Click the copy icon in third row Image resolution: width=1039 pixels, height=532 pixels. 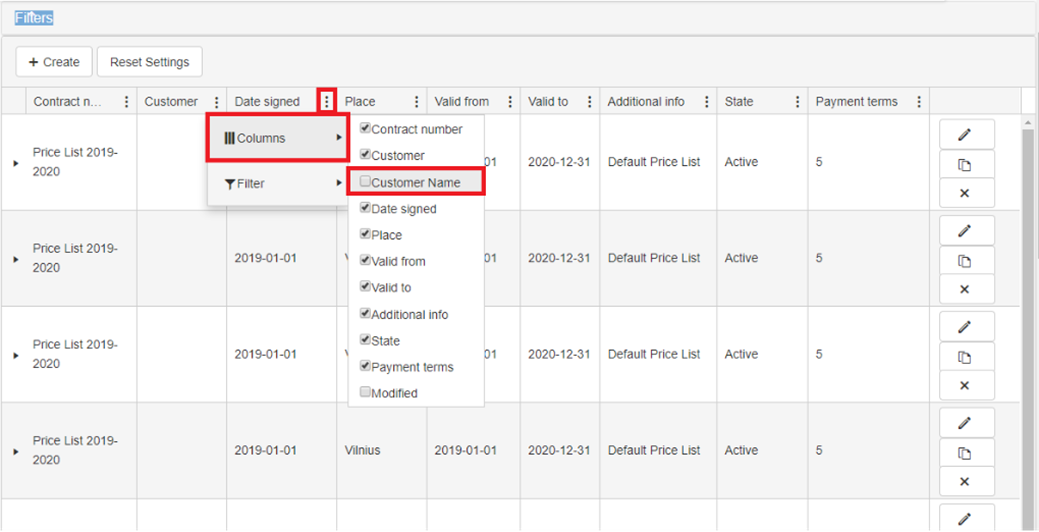coord(965,357)
